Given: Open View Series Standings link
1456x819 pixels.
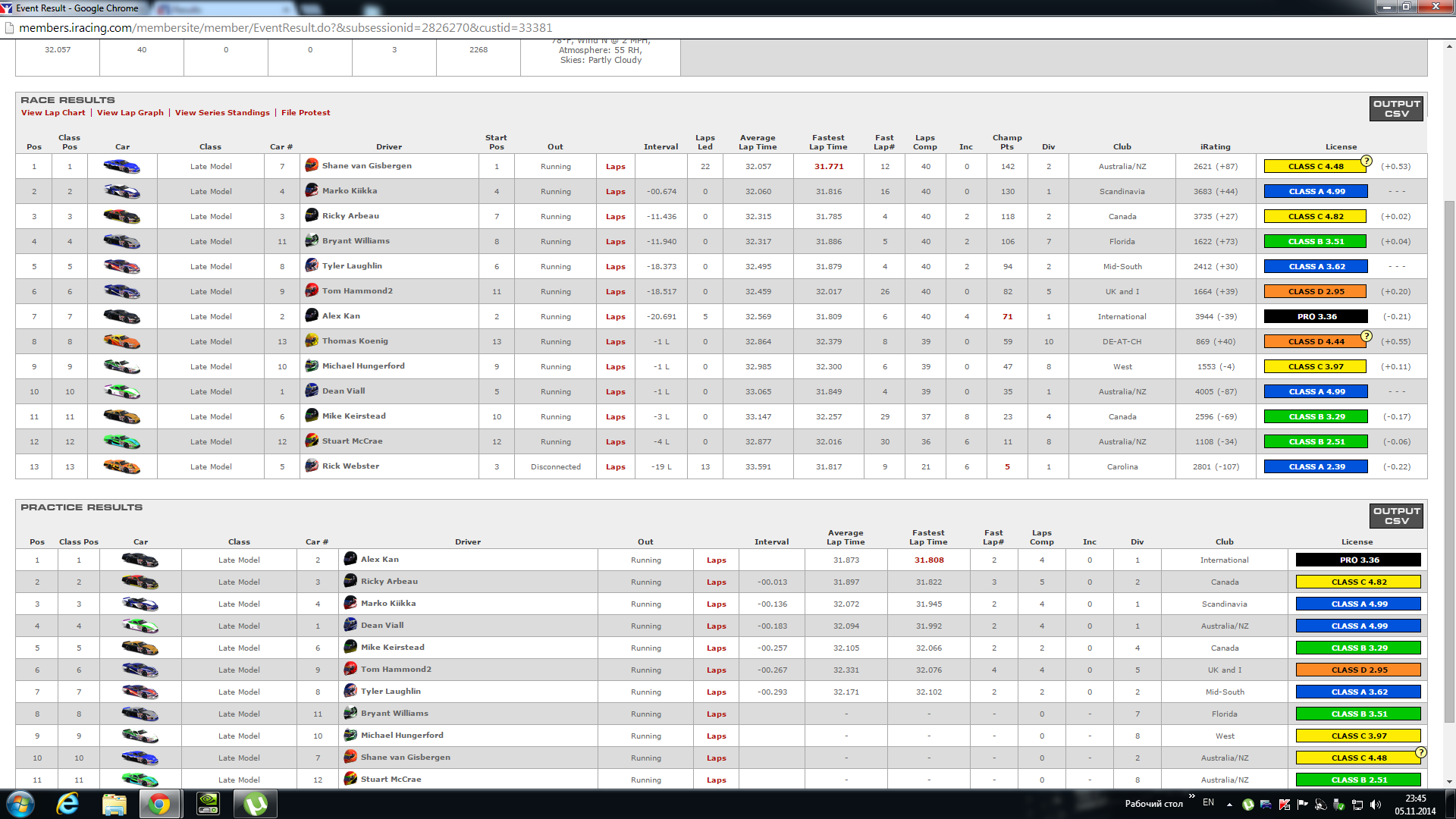Looking at the screenshot, I should click(x=222, y=112).
